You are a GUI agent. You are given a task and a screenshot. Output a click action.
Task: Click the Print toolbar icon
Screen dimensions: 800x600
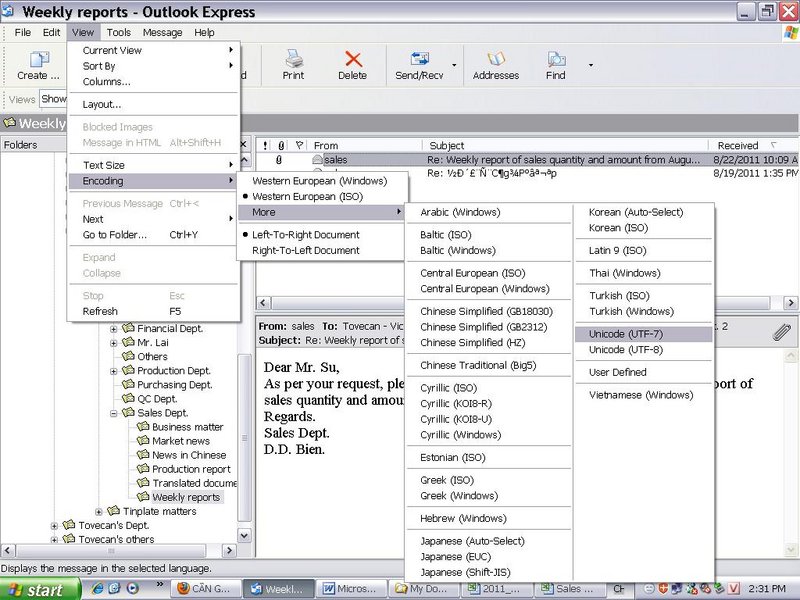(x=293, y=65)
